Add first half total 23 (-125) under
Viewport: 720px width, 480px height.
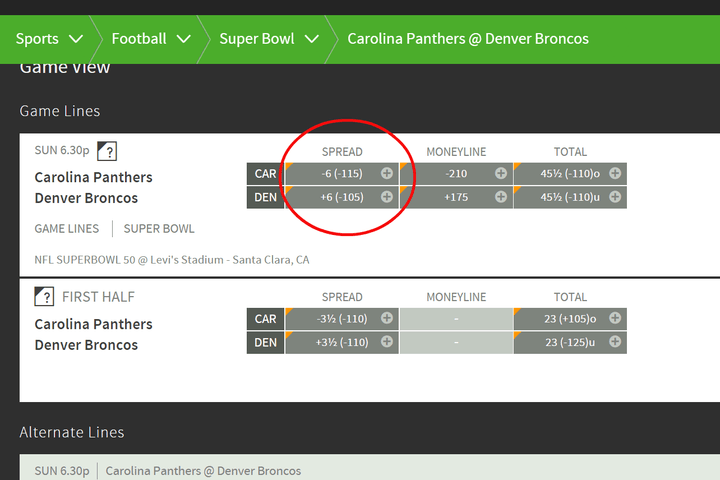tap(570, 342)
